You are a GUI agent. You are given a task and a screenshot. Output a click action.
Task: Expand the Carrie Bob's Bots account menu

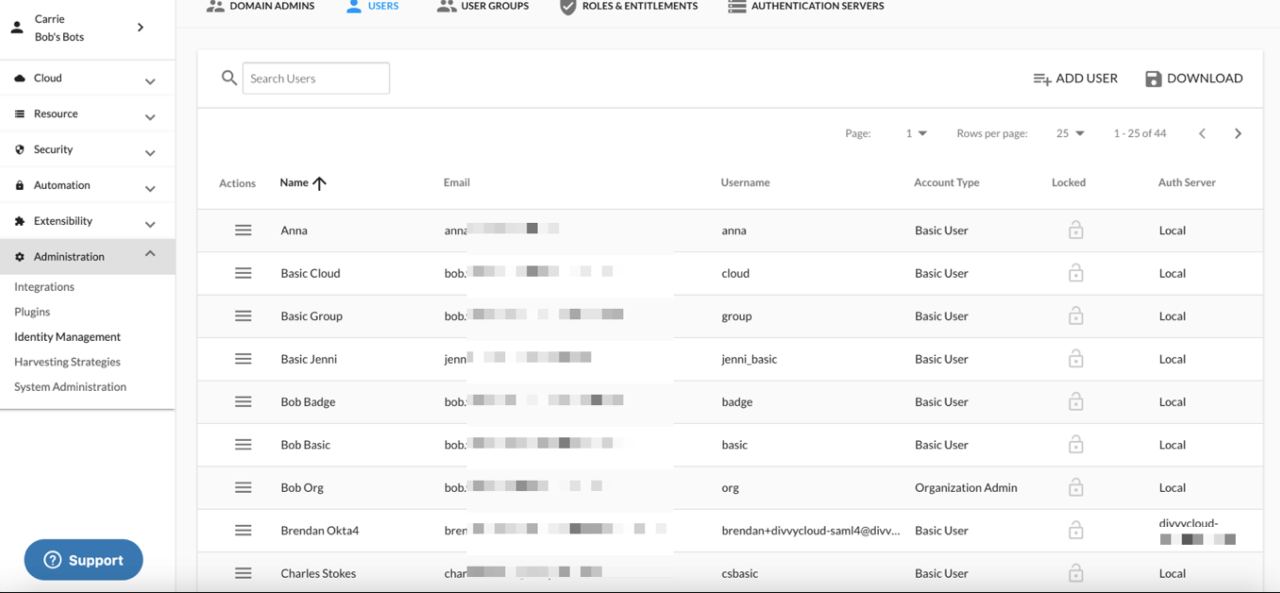click(x=140, y=27)
